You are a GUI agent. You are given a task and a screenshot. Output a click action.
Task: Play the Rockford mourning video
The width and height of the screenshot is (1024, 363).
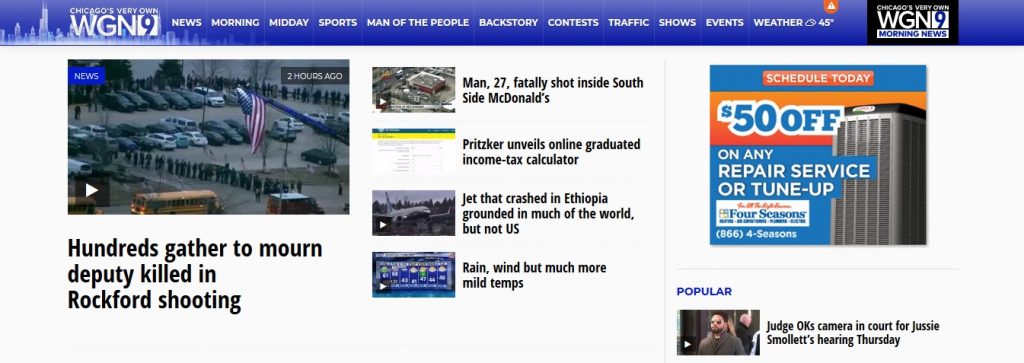[92, 190]
